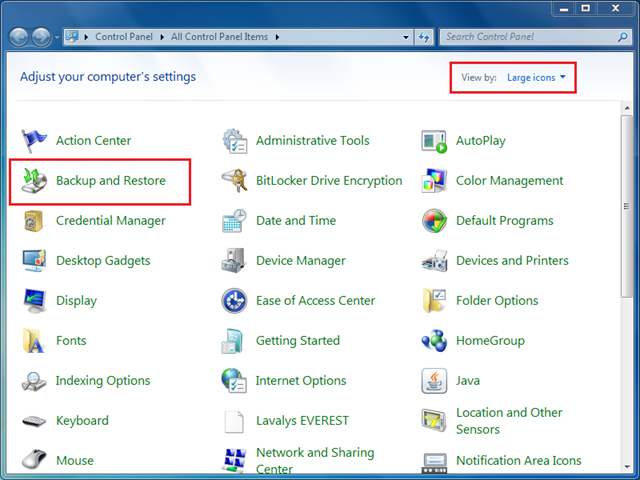
Task: Click the Control Panel icon in address bar
Action: (72, 37)
